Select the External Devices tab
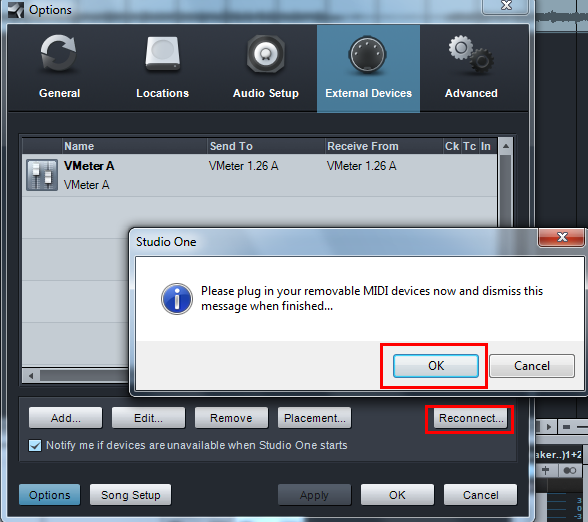Screen dimensions: 588x522 [368, 68]
